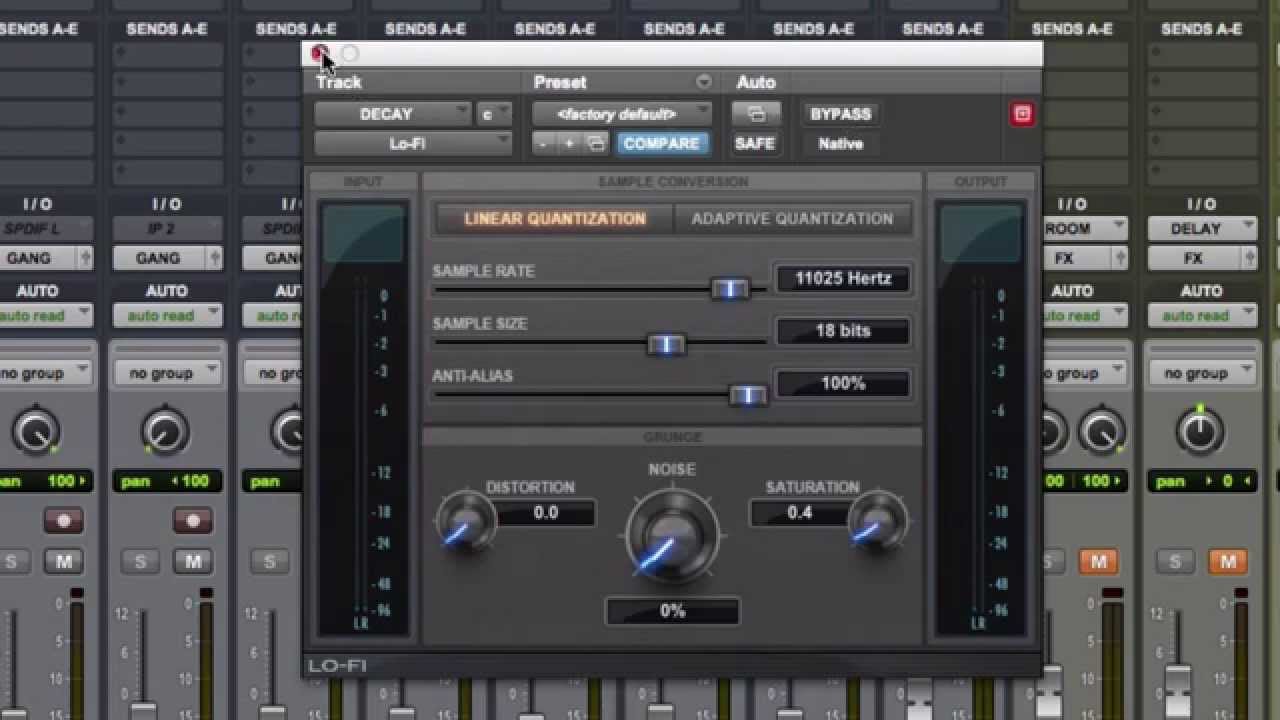The image size is (1280, 720).
Task: Select the Adaptive Quantization tab
Action: [792, 219]
